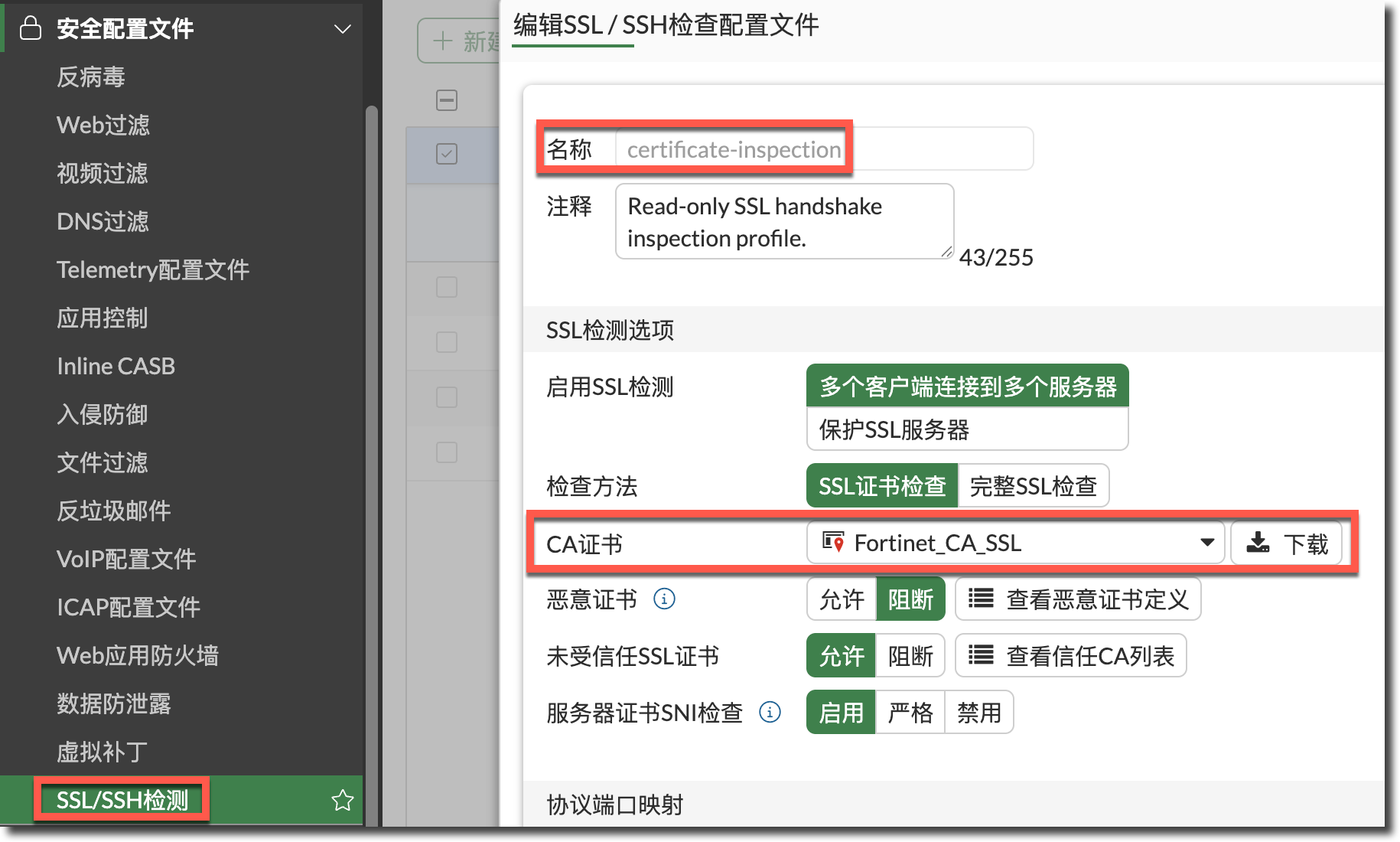Click the list icon in 查看恶意证书定义

(981, 599)
